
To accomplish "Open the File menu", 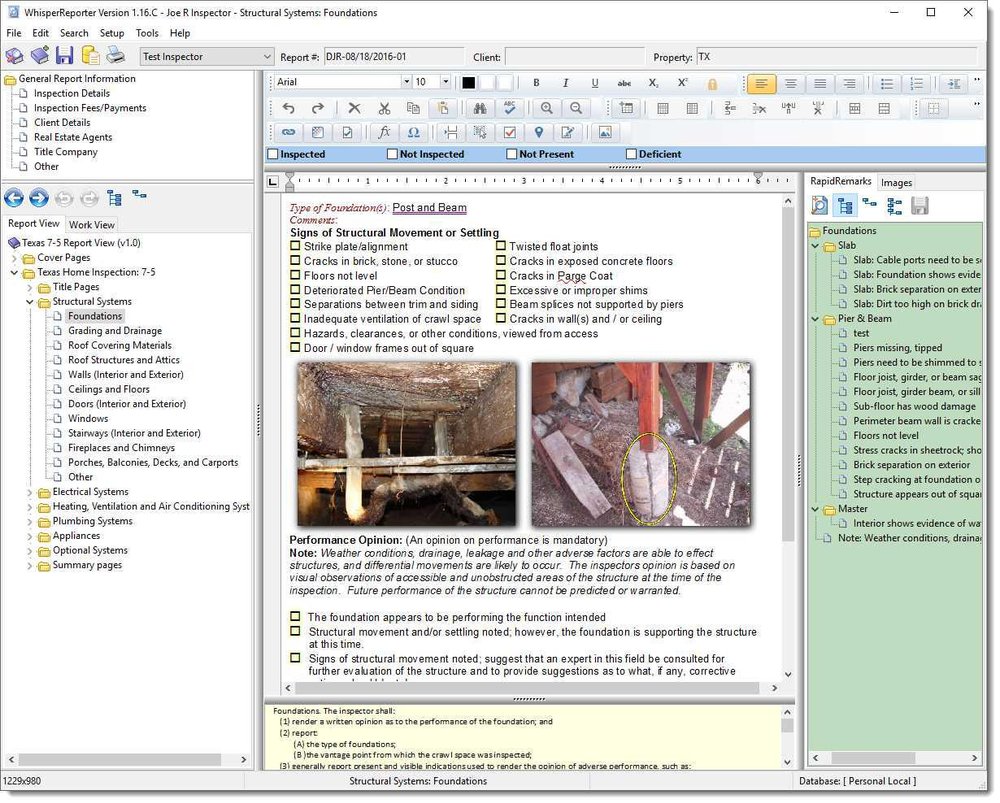I will point(13,33).
